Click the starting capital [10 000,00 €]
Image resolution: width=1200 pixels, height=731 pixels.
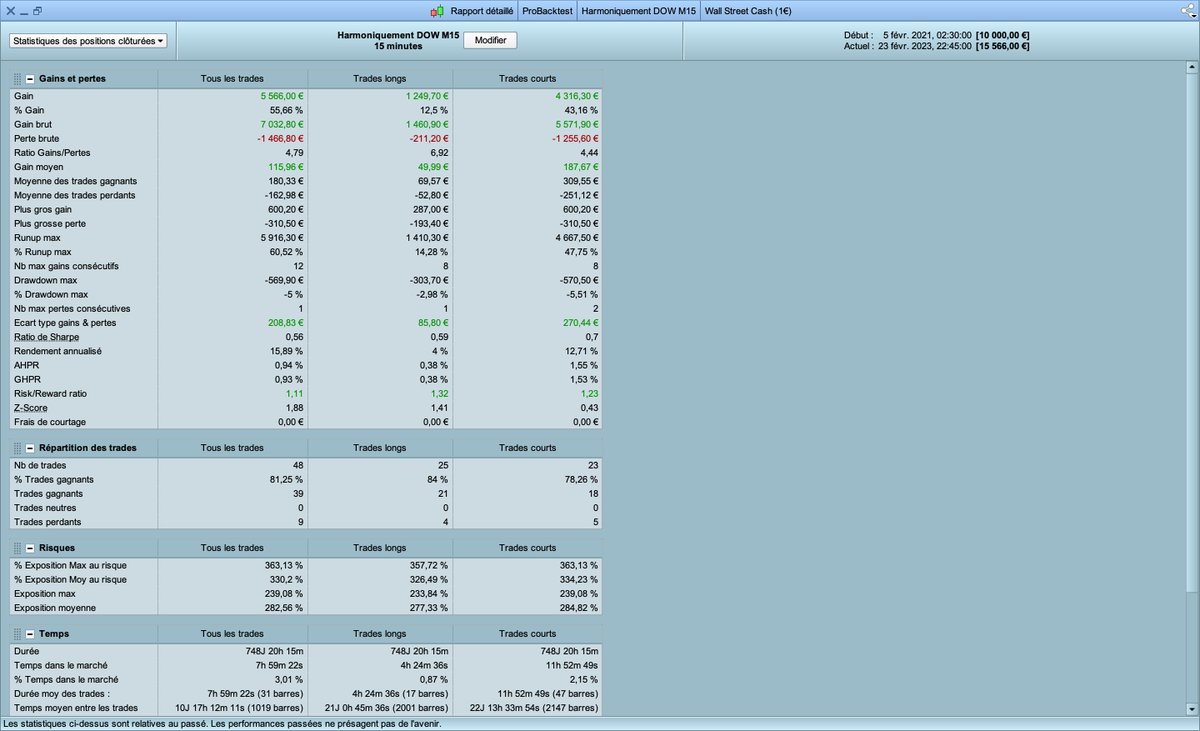[x=1003, y=34]
